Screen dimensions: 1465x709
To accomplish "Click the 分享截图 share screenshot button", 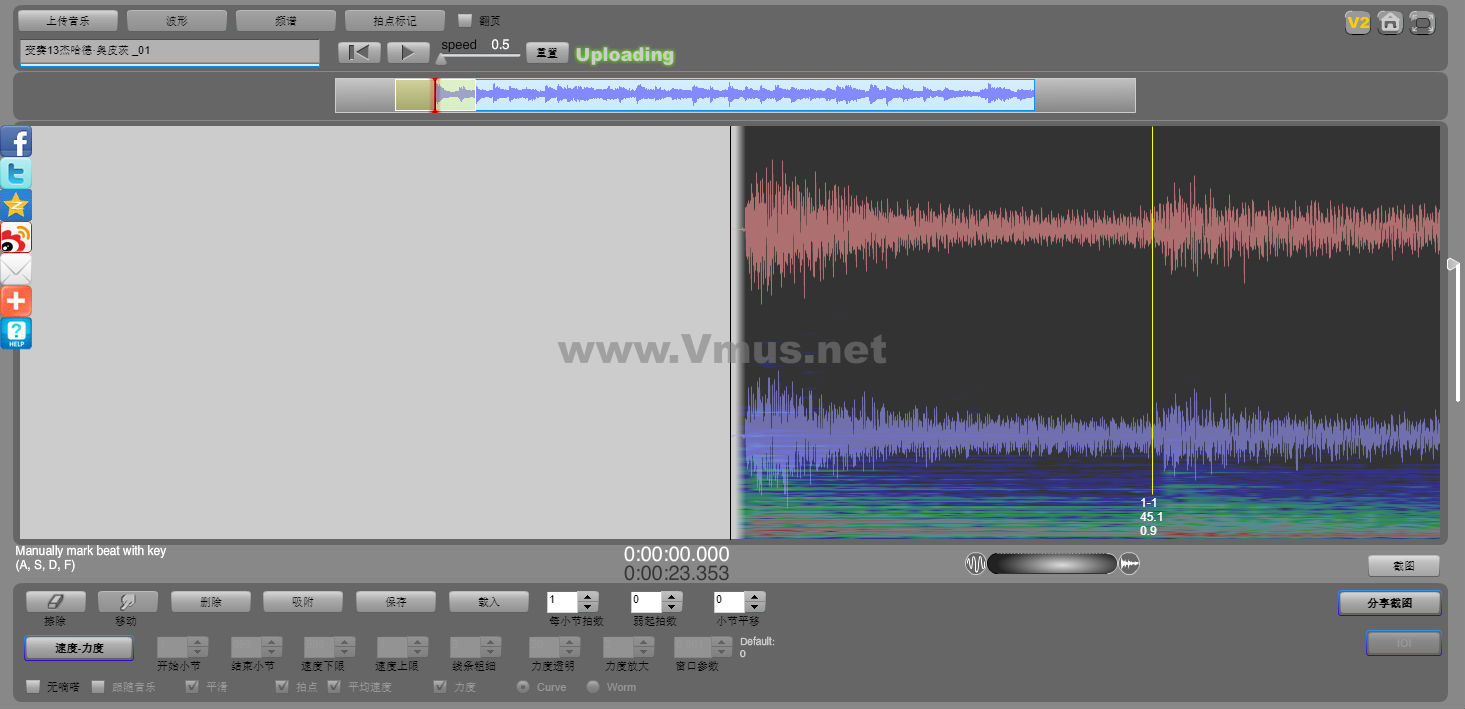I will tap(1390, 603).
